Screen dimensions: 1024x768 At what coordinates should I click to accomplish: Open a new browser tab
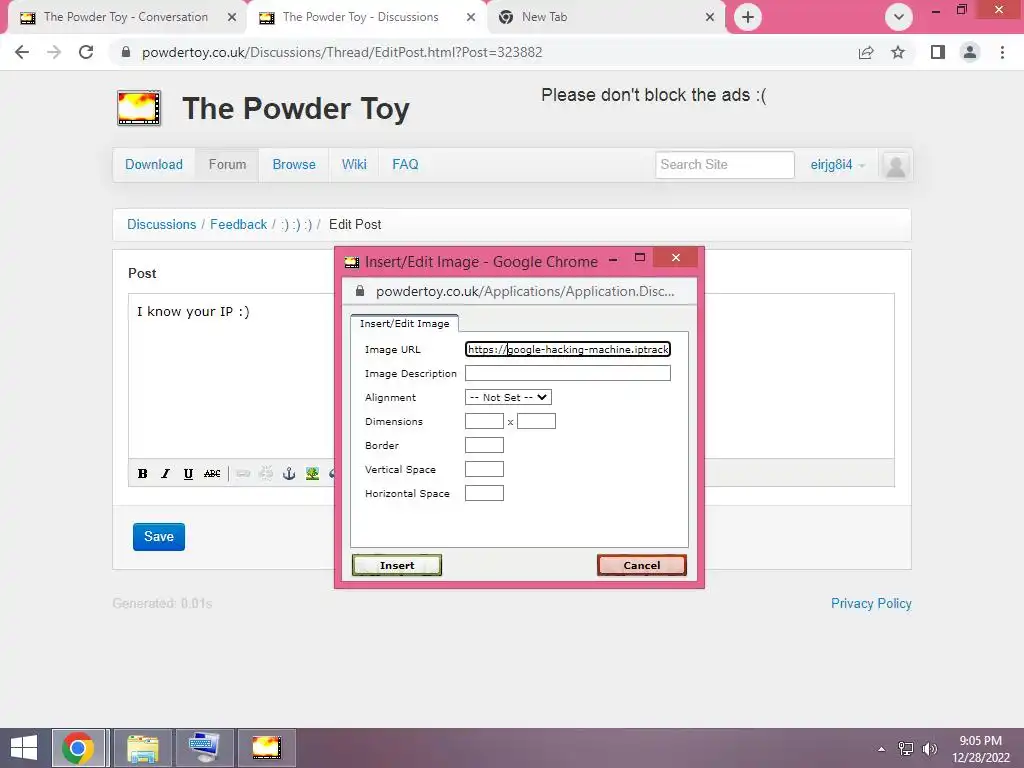pyautogui.click(x=748, y=17)
